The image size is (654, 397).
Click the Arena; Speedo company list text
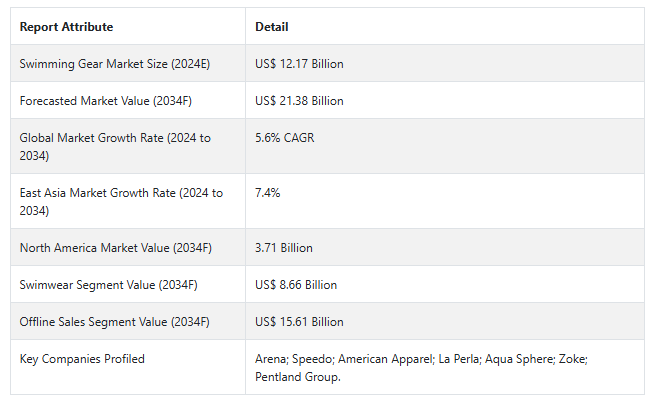294,359
